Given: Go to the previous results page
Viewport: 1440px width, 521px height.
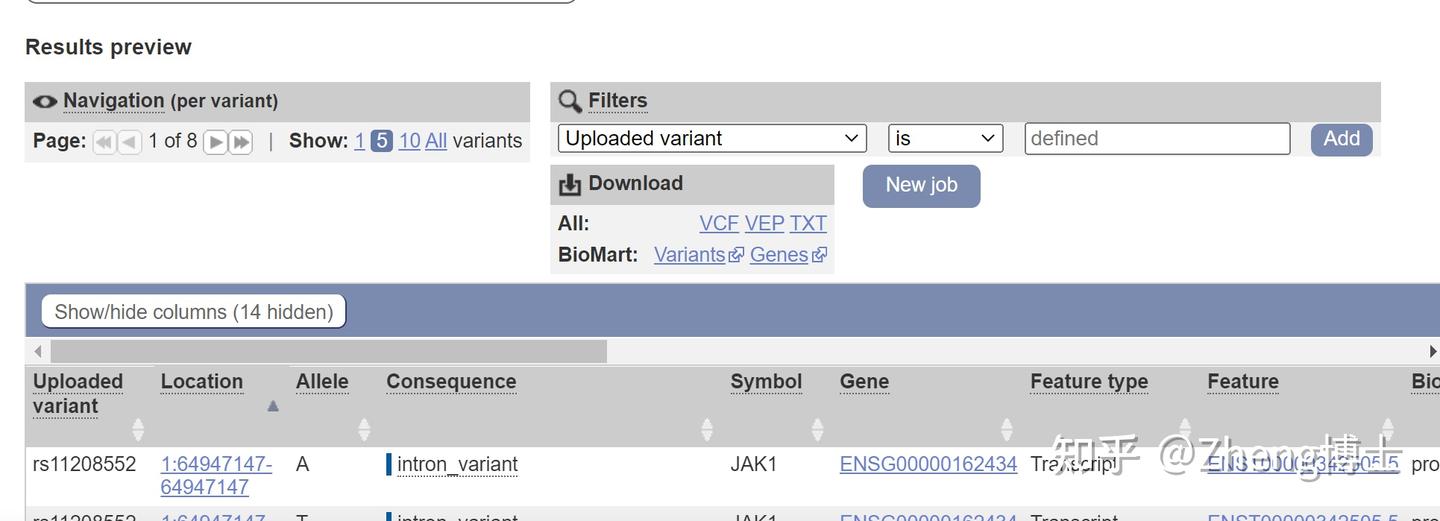Looking at the screenshot, I should tap(130, 142).
